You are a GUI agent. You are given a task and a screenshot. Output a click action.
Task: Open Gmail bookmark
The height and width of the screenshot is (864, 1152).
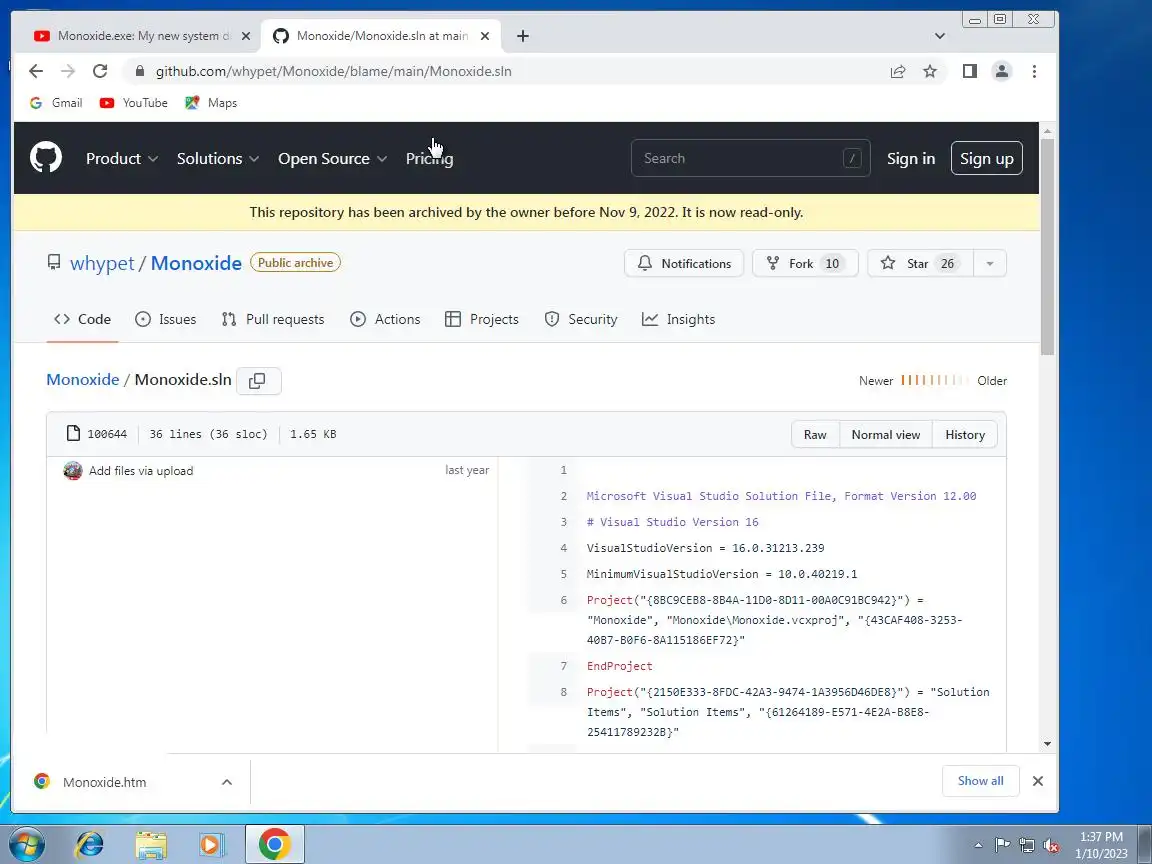click(56, 103)
